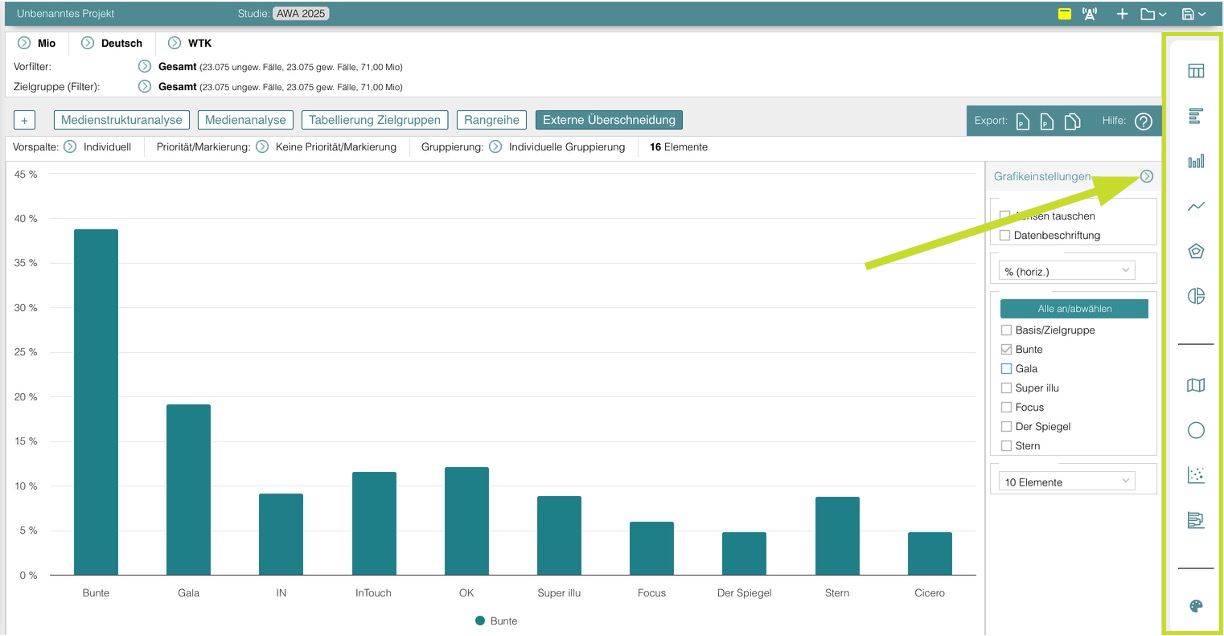Check the Gala series checkbox
The width and height of the screenshot is (1224, 636).
pos(1006,369)
